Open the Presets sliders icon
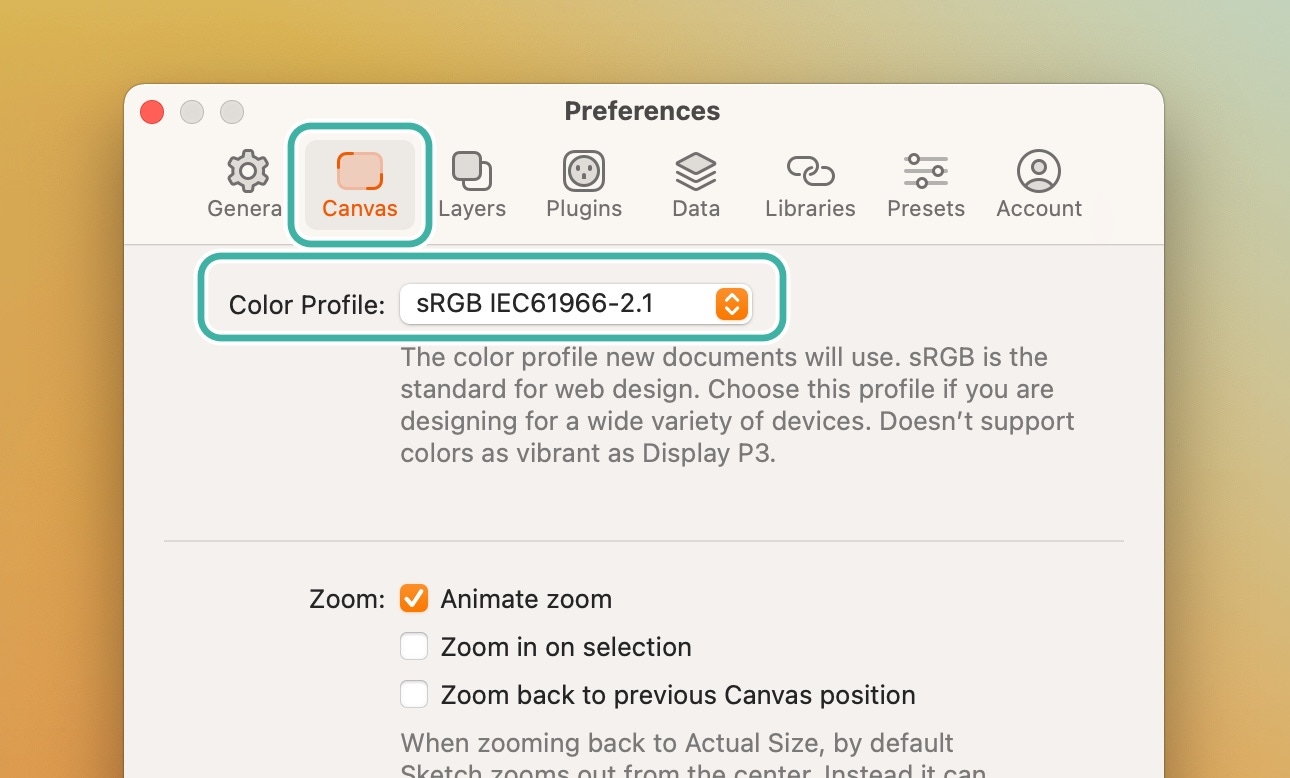 [x=925, y=170]
